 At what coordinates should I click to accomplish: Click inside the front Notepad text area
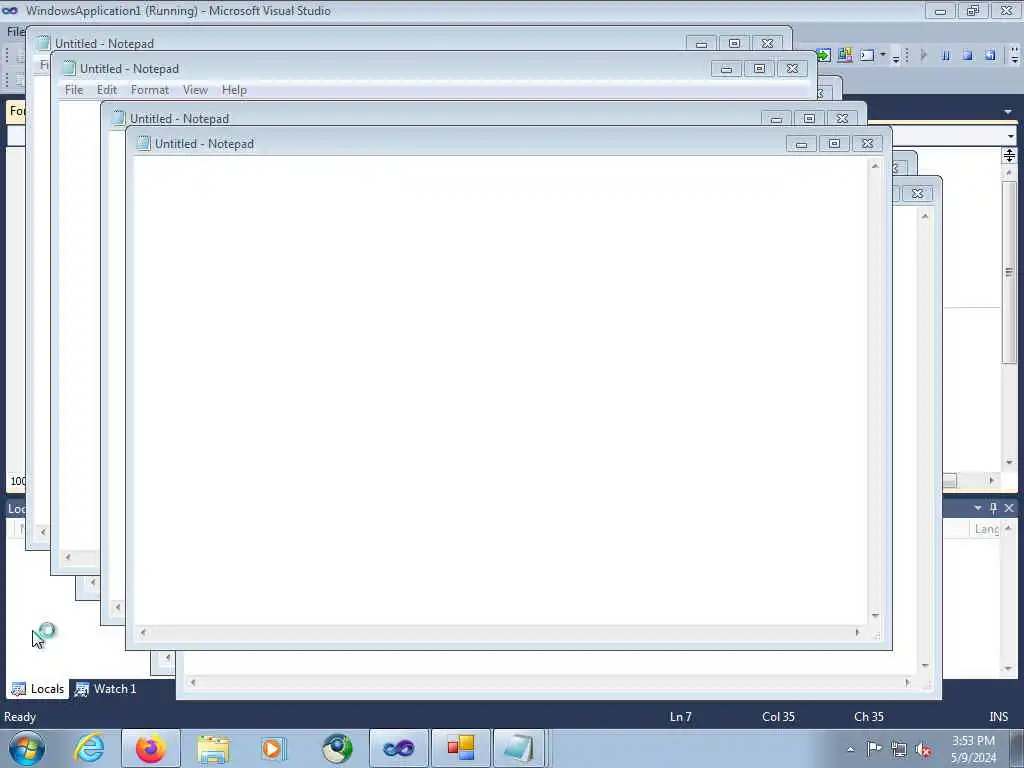(x=500, y=391)
